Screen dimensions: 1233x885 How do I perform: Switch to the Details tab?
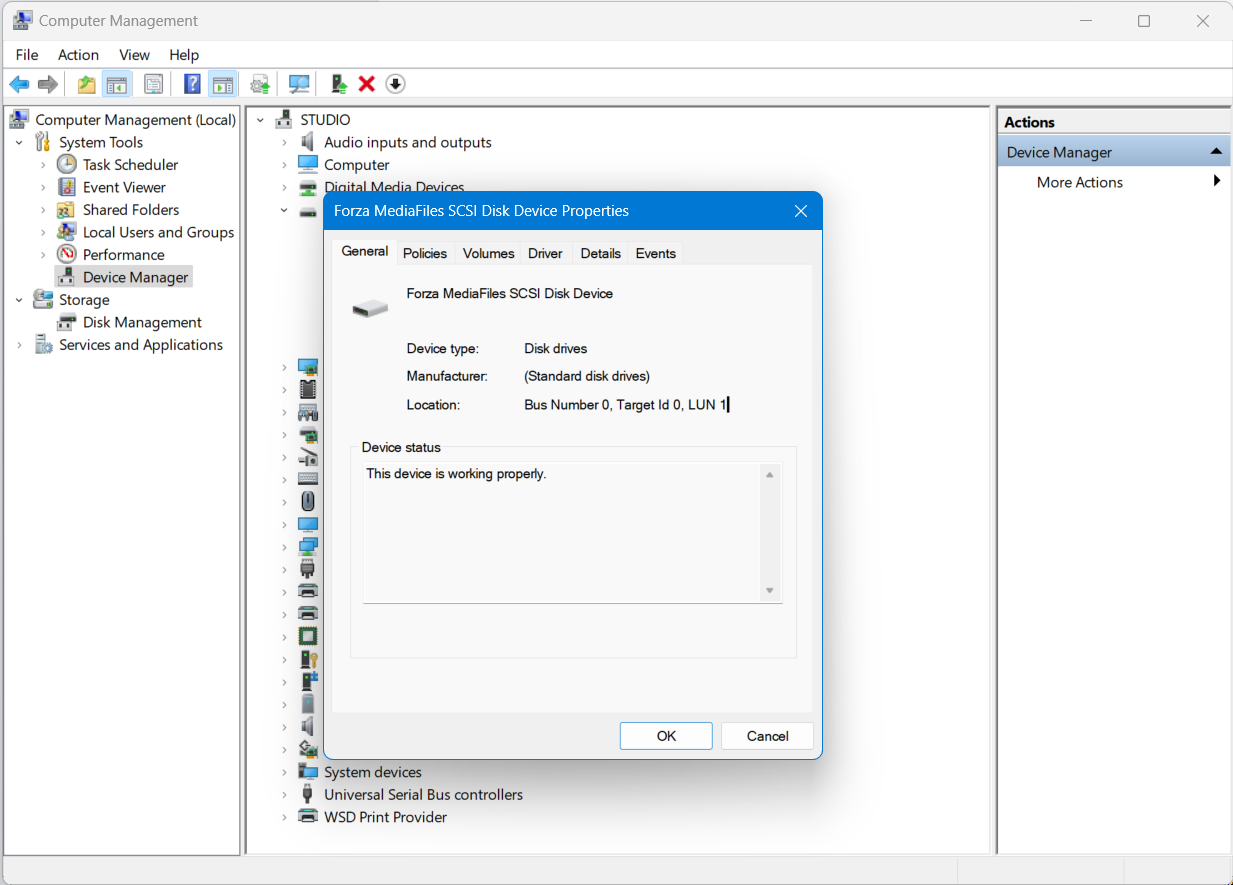click(x=600, y=253)
